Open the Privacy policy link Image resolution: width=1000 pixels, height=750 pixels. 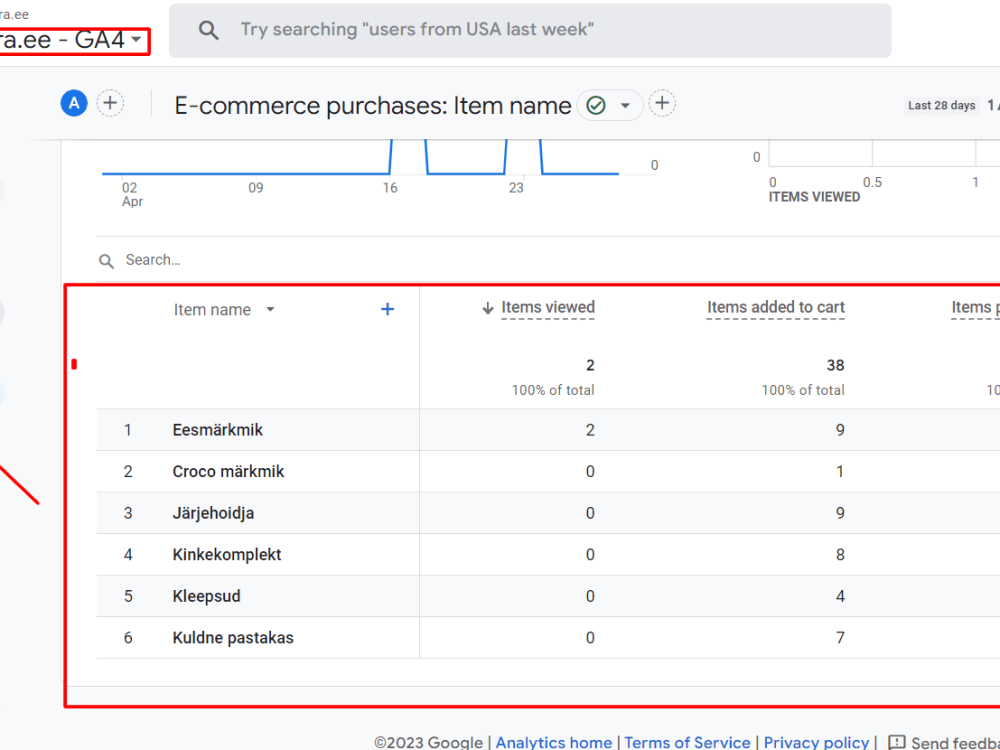pos(817,743)
